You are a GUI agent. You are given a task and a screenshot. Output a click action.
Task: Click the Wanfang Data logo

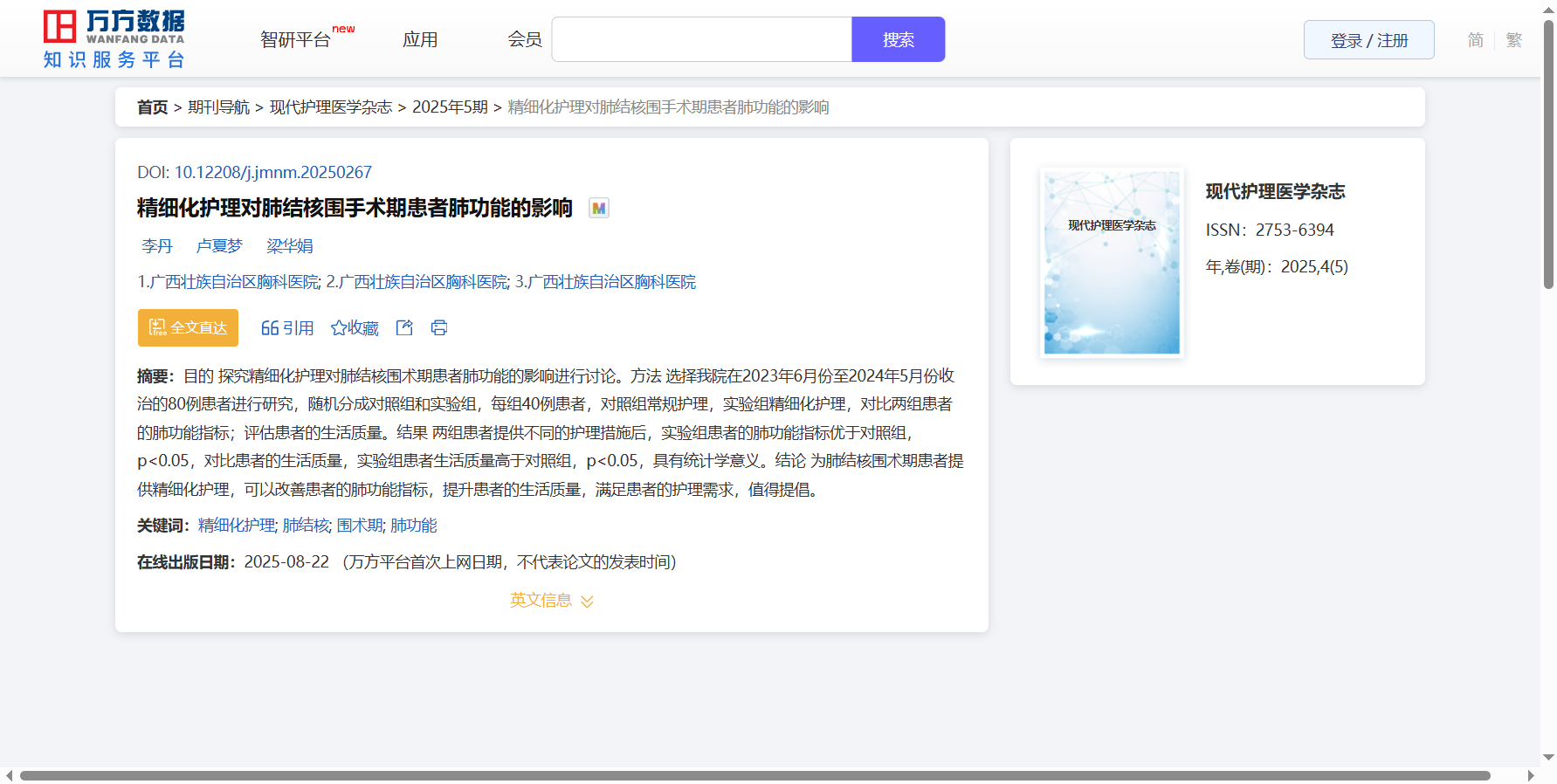[114, 39]
